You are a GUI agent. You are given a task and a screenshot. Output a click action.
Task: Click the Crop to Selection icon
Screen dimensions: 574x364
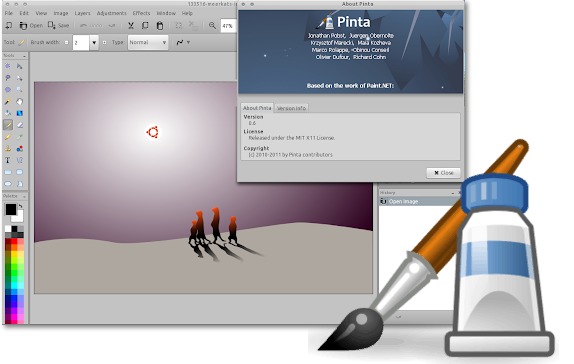point(178,25)
